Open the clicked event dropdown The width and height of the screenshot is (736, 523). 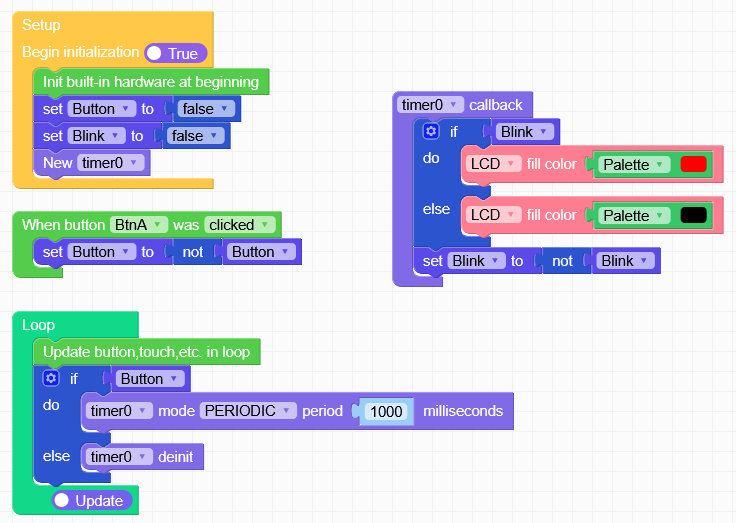[240, 225]
